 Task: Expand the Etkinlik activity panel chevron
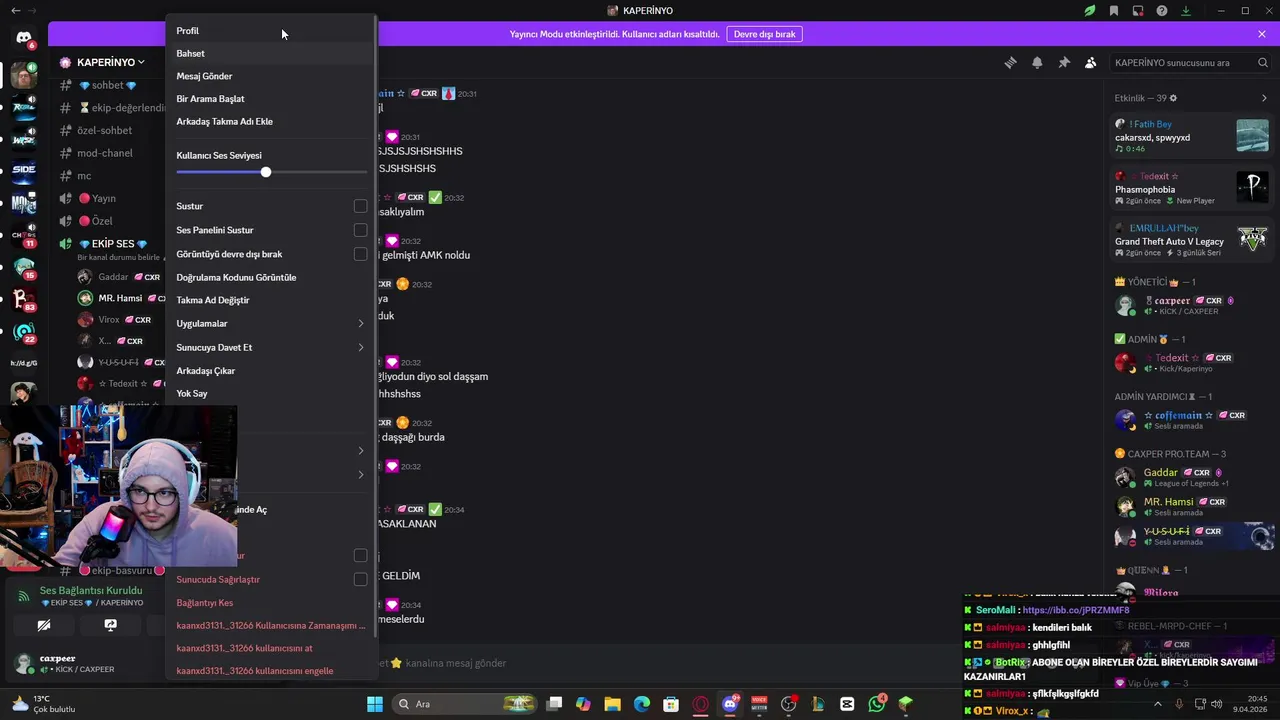(x=1264, y=98)
